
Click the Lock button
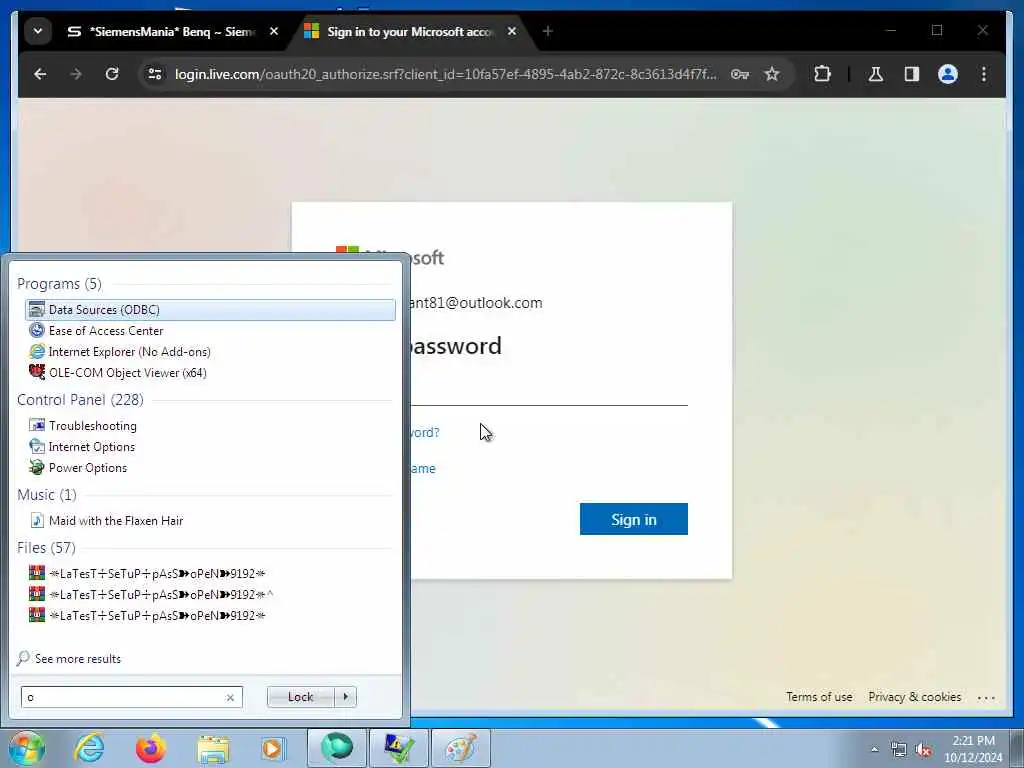pyautogui.click(x=300, y=697)
